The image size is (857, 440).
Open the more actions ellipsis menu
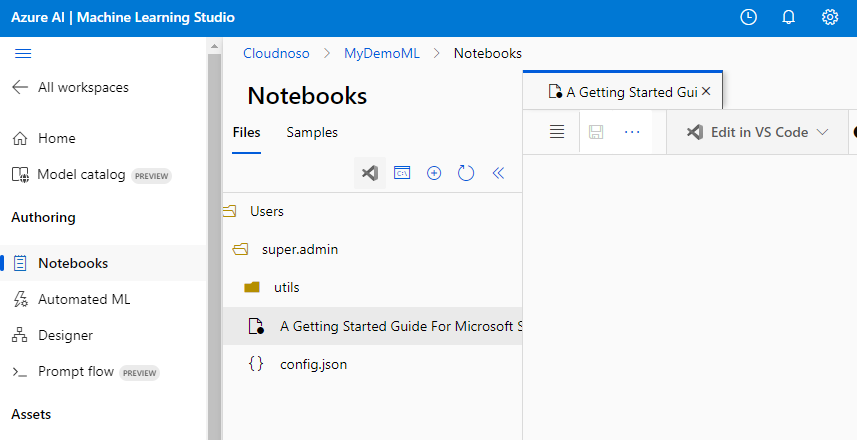tap(632, 132)
